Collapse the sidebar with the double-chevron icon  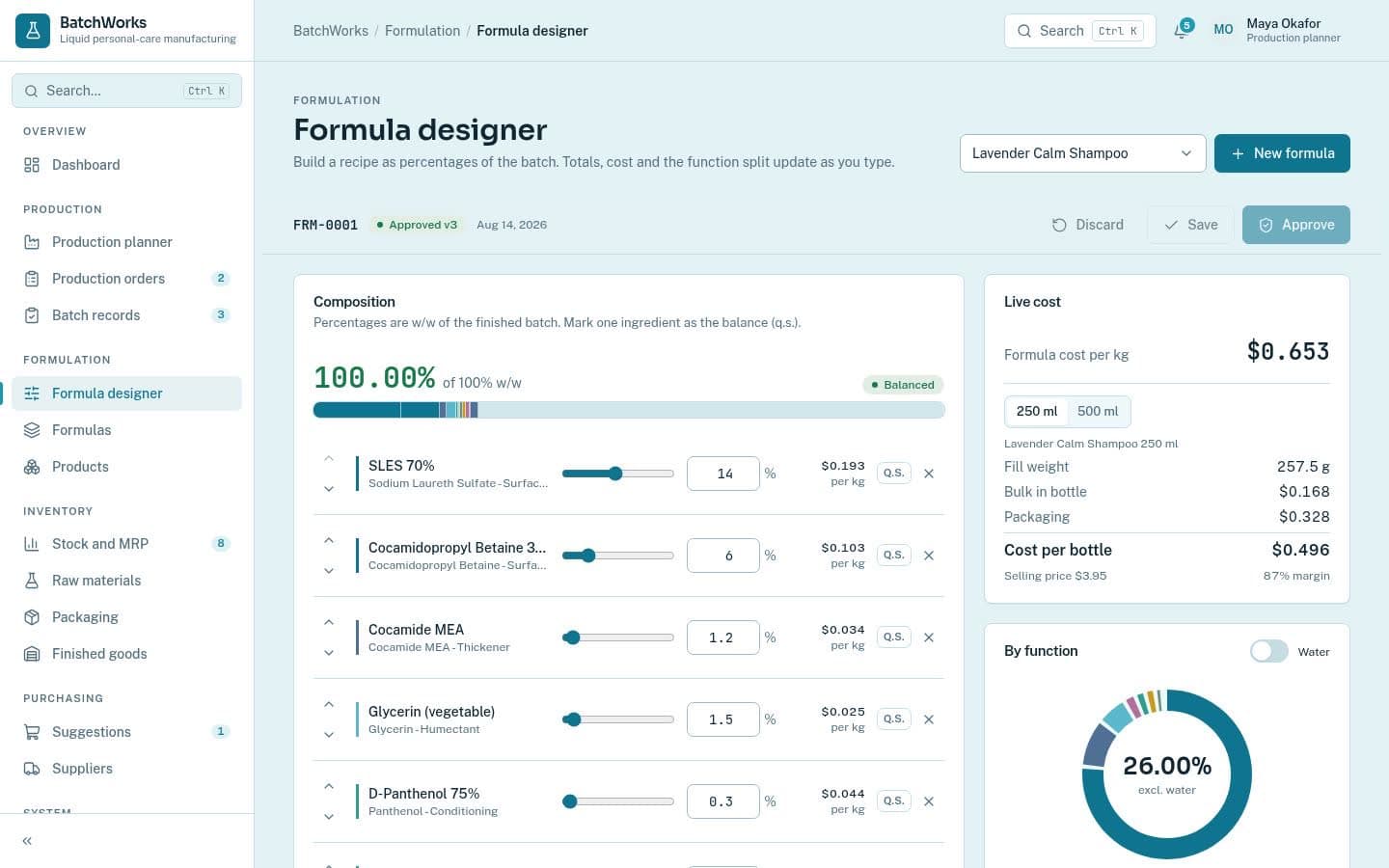click(x=27, y=841)
